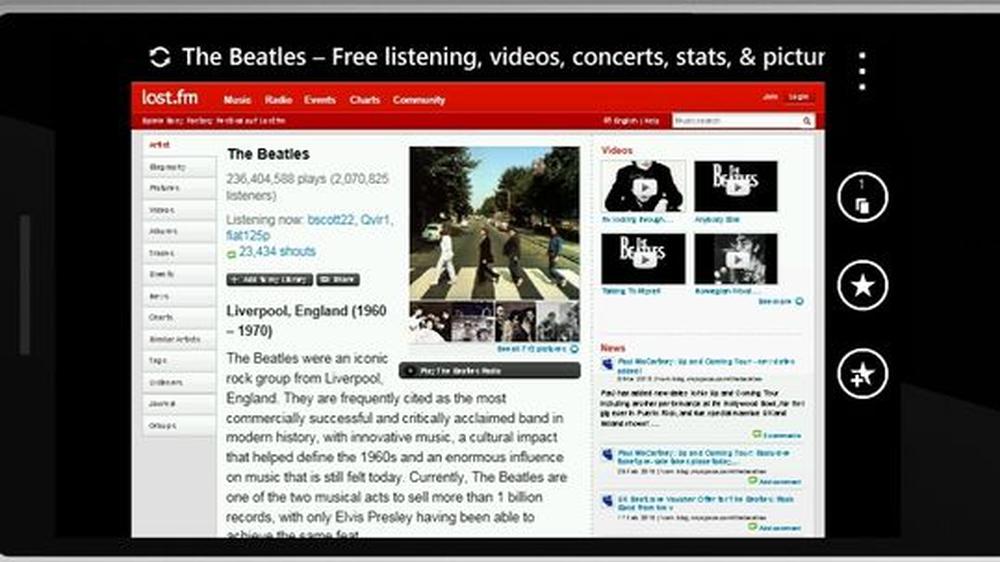This screenshot has width=1000, height=562.
Task: Open the browser tabs button
Action: click(x=862, y=197)
